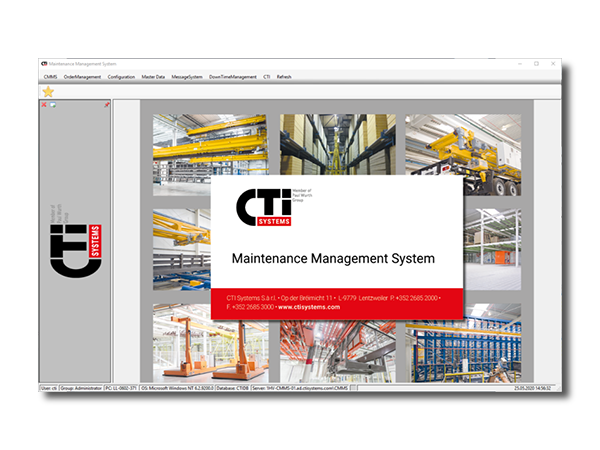Click the Maintenance Management System heading
This screenshot has height=450, width=600.
333,259
